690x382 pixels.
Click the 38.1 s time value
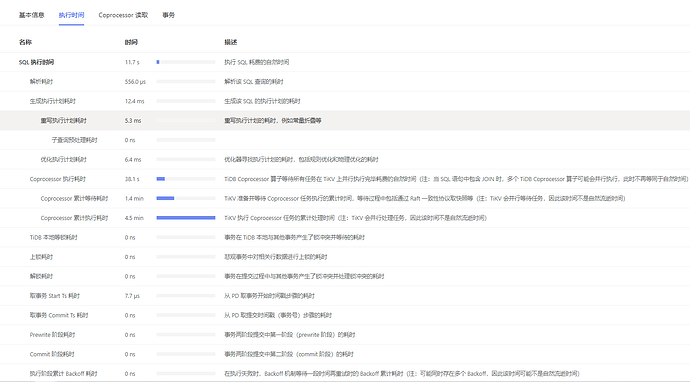click(x=132, y=179)
